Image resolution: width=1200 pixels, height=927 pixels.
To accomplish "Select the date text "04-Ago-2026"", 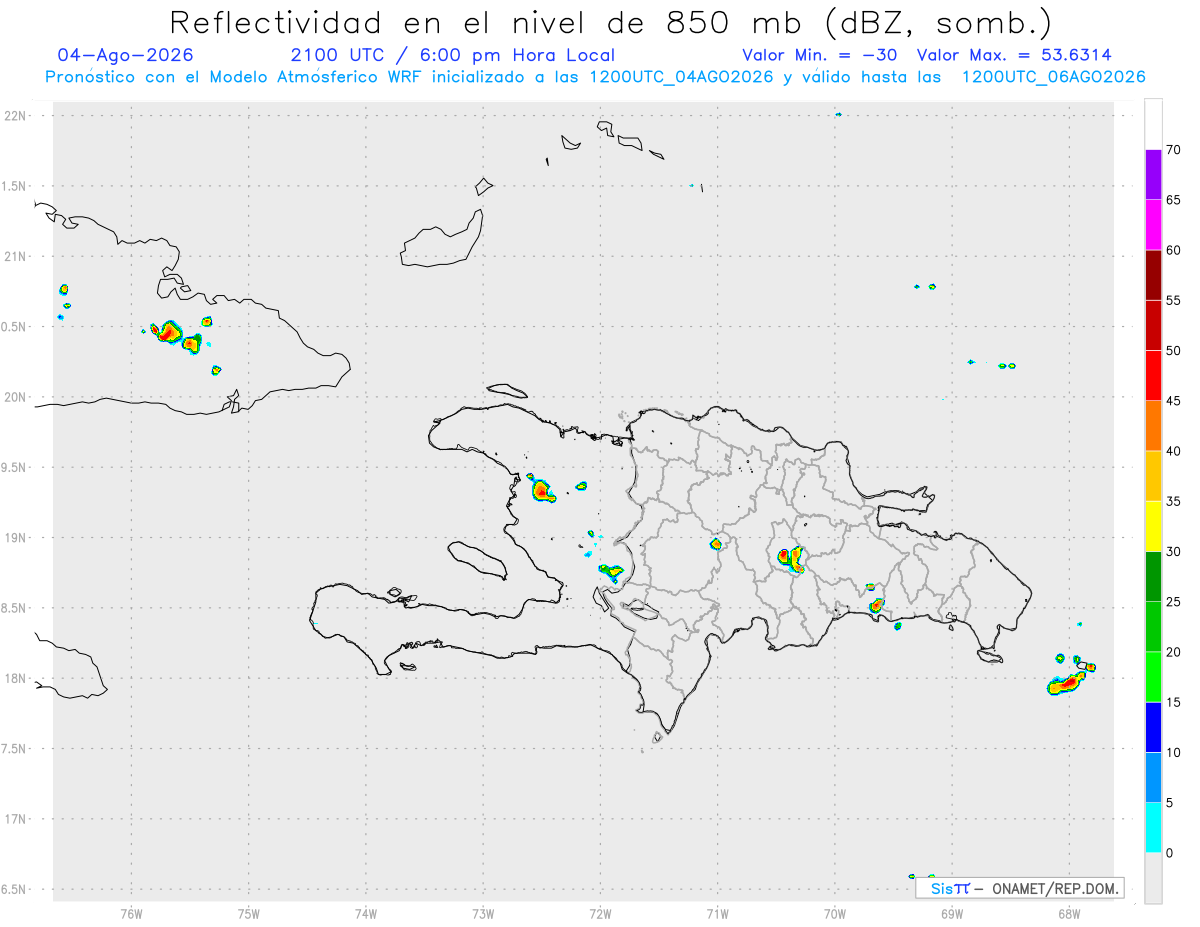I will pyautogui.click(x=126, y=55).
